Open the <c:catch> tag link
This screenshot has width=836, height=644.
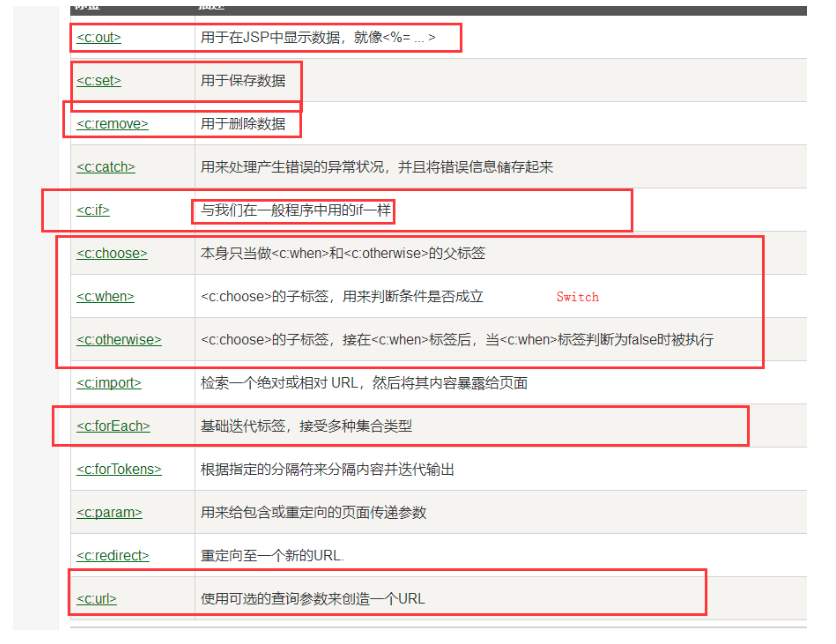coord(106,167)
